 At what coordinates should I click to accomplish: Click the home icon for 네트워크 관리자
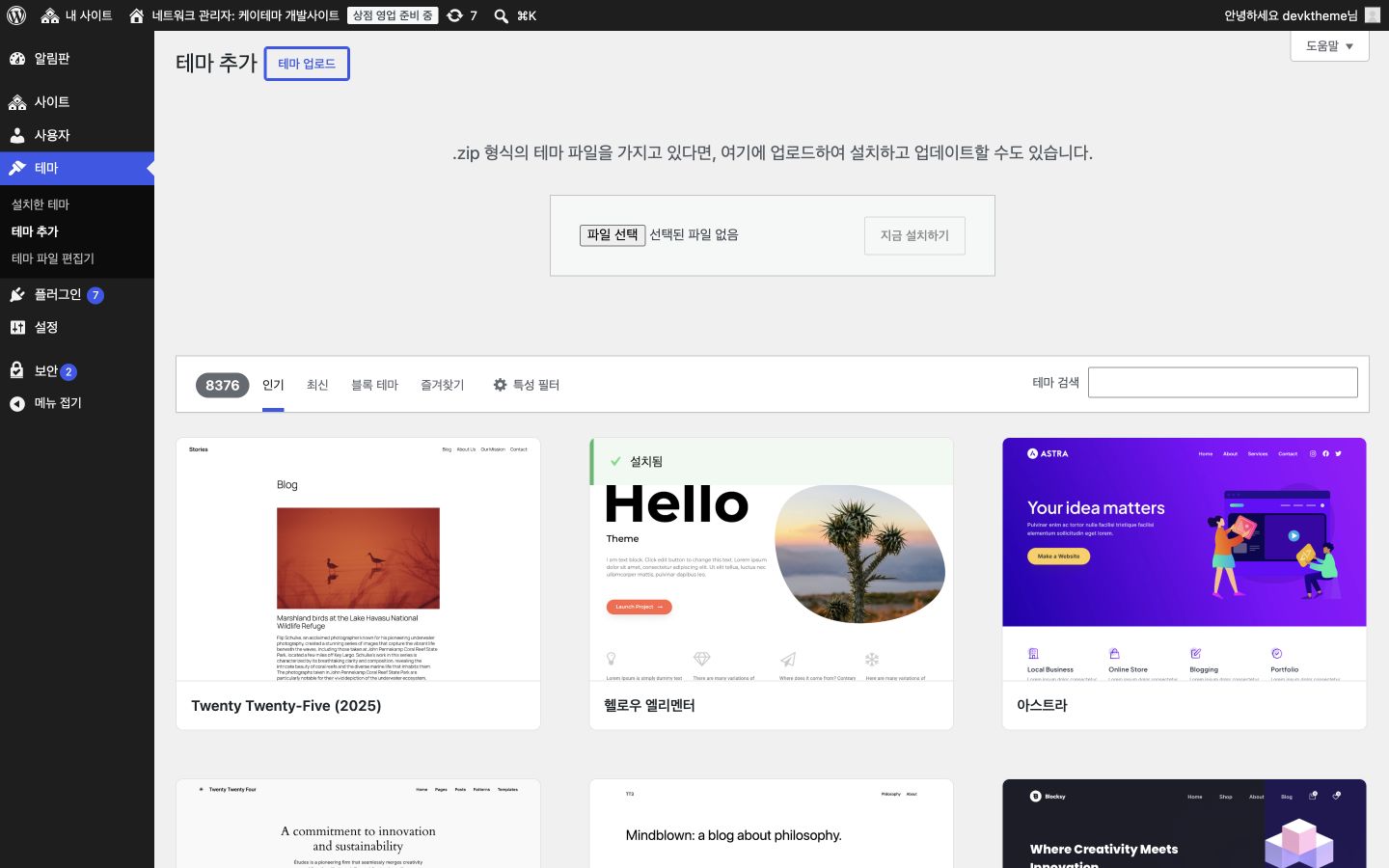coord(137,15)
